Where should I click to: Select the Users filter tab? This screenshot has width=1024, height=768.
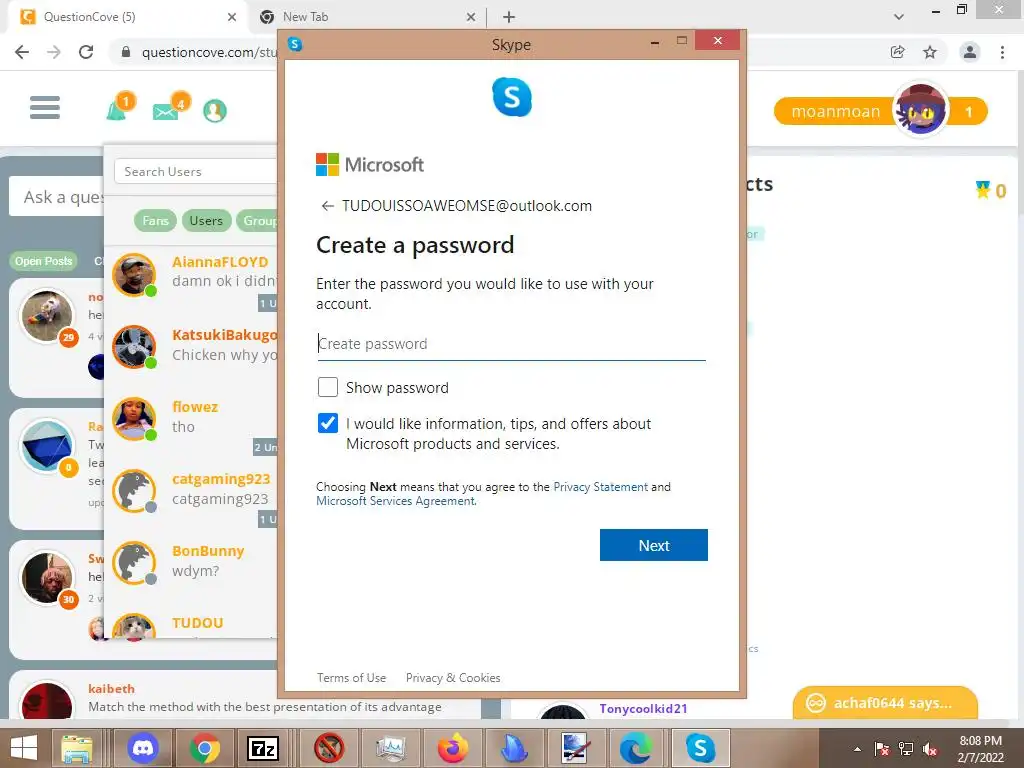(x=206, y=221)
